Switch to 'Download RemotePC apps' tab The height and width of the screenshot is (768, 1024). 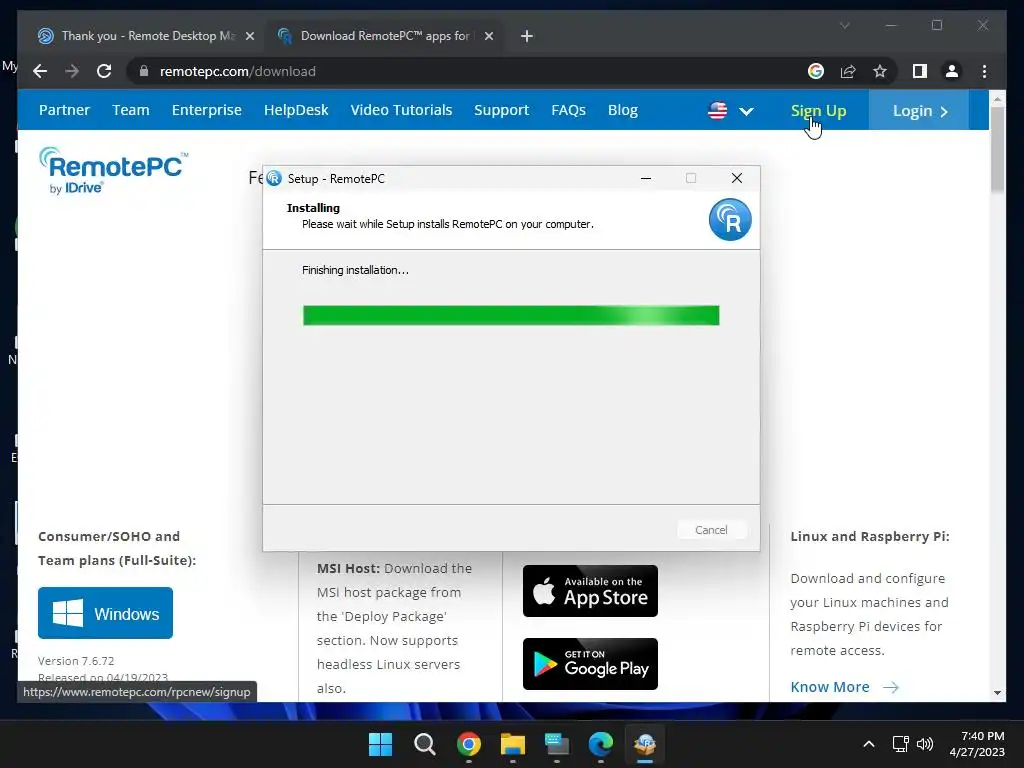383,36
